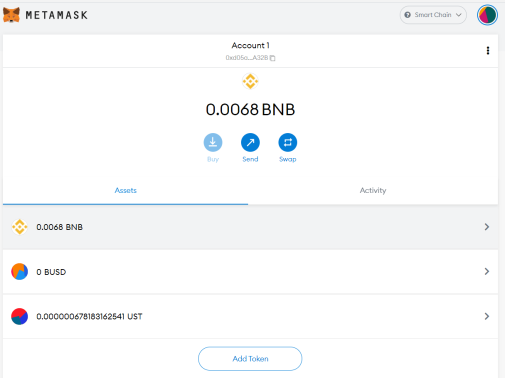This screenshot has width=505, height=378.
Task: Copy the account address via clipboard icon
Action: [273, 58]
